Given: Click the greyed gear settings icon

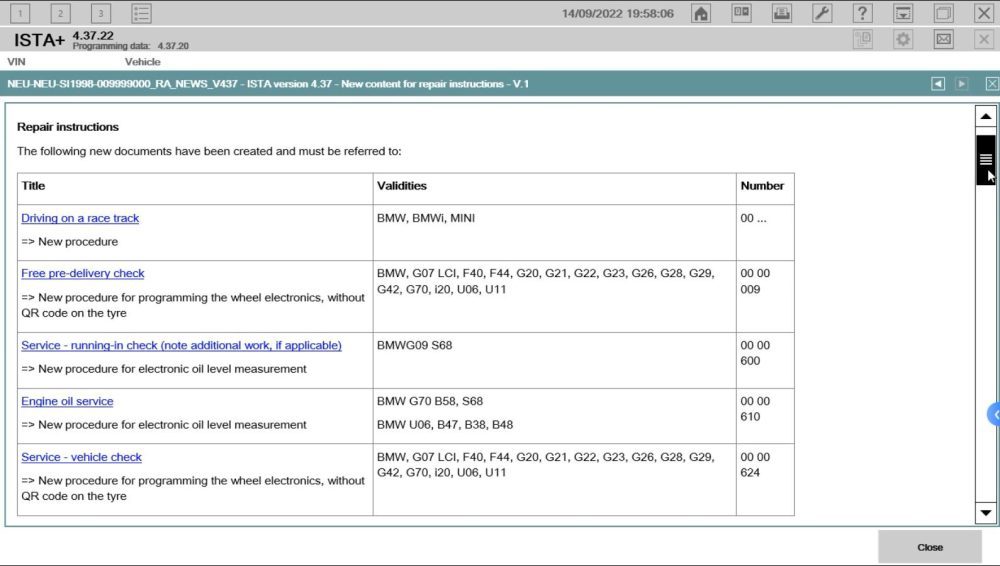Looking at the screenshot, I should 903,39.
